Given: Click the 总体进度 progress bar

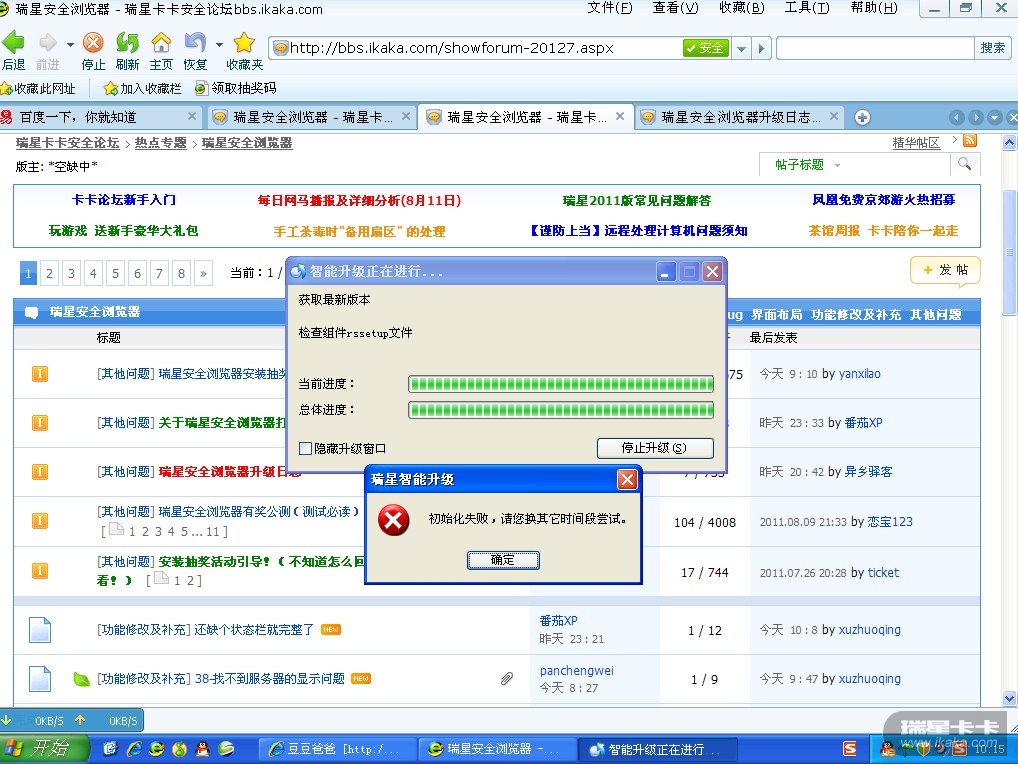Looking at the screenshot, I should tap(561, 410).
